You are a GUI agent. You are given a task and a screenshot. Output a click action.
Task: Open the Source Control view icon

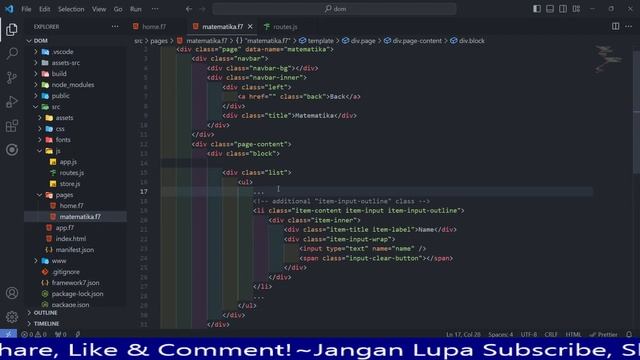[12, 78]
